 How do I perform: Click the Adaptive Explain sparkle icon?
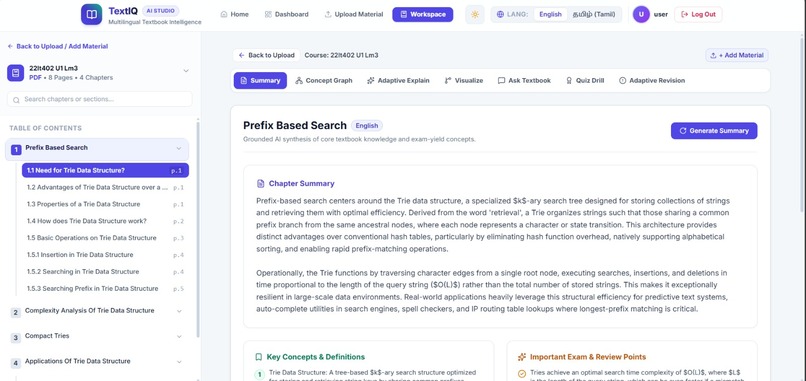tap(371, 81)
